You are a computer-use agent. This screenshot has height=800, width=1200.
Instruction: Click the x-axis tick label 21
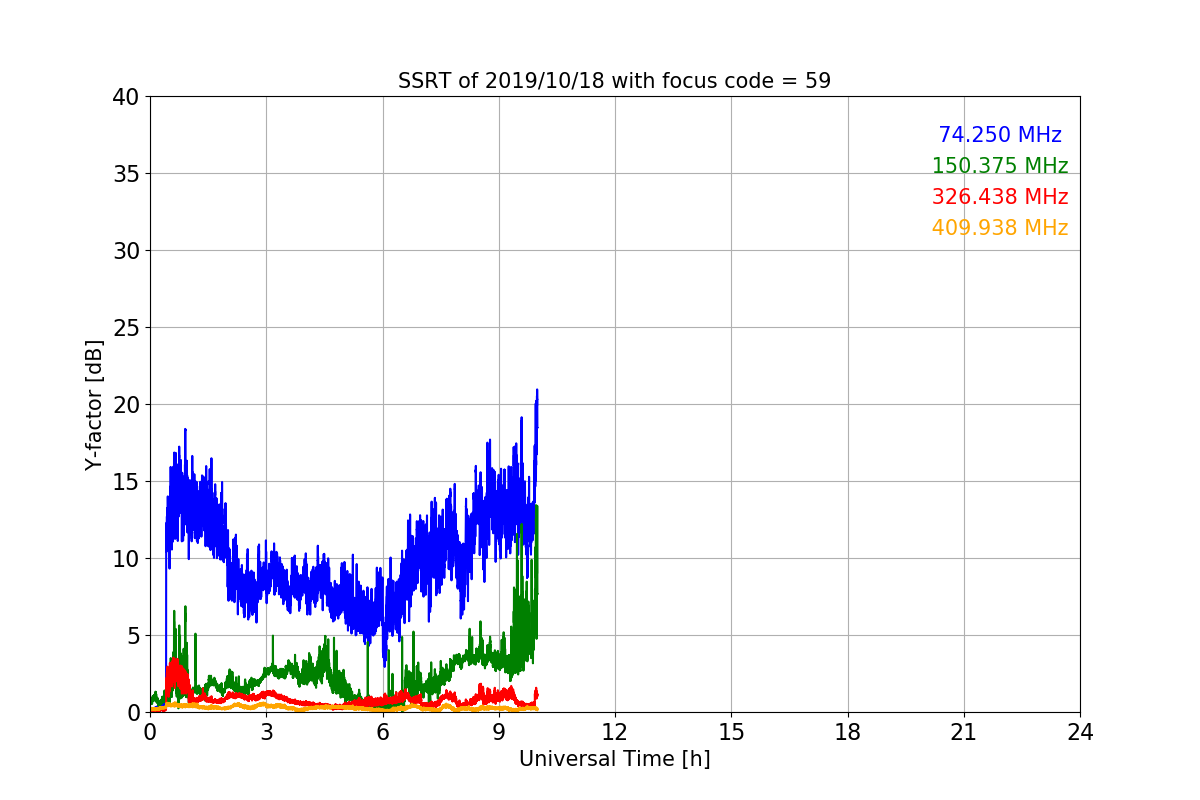(964, 732)
